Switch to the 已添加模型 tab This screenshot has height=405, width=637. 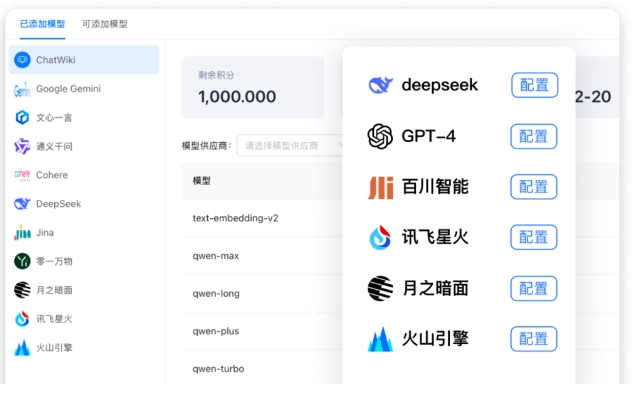[44, 24]
